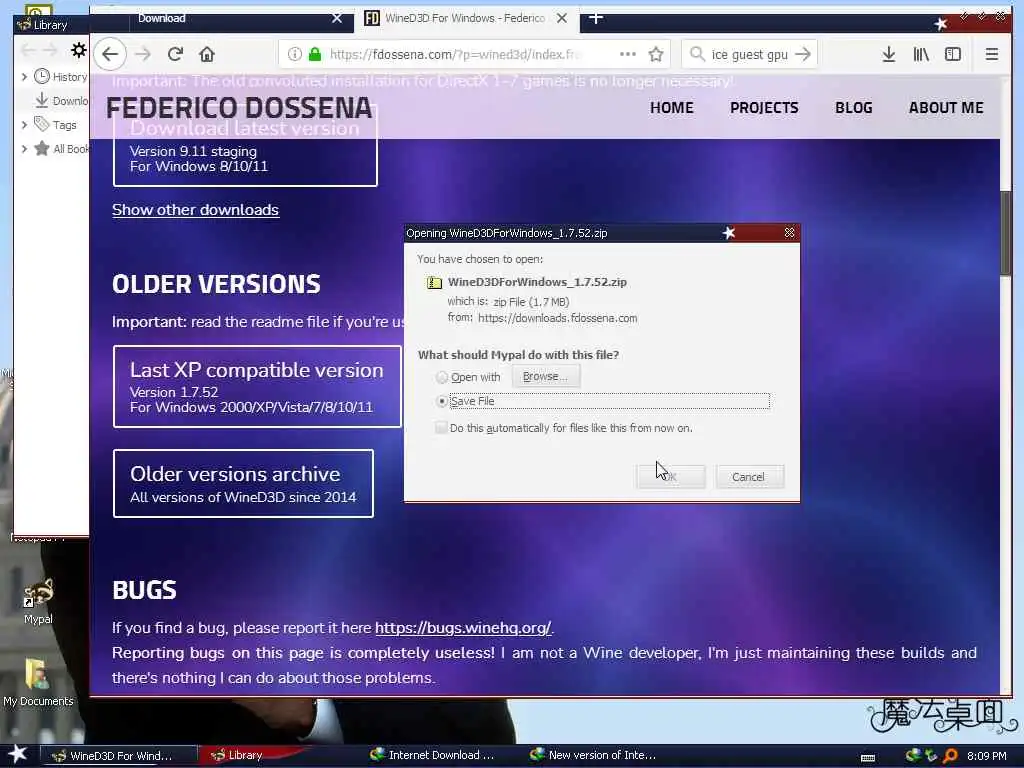Toggle the sidebar icon in toolbar
1024x768 pixels.
[953, 54]
